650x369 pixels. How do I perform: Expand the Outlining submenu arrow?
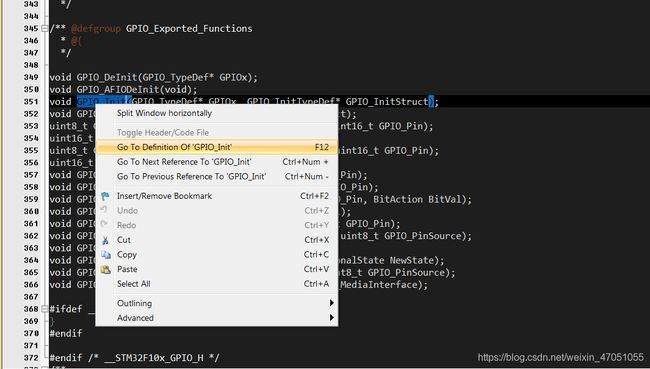[332, 303]
